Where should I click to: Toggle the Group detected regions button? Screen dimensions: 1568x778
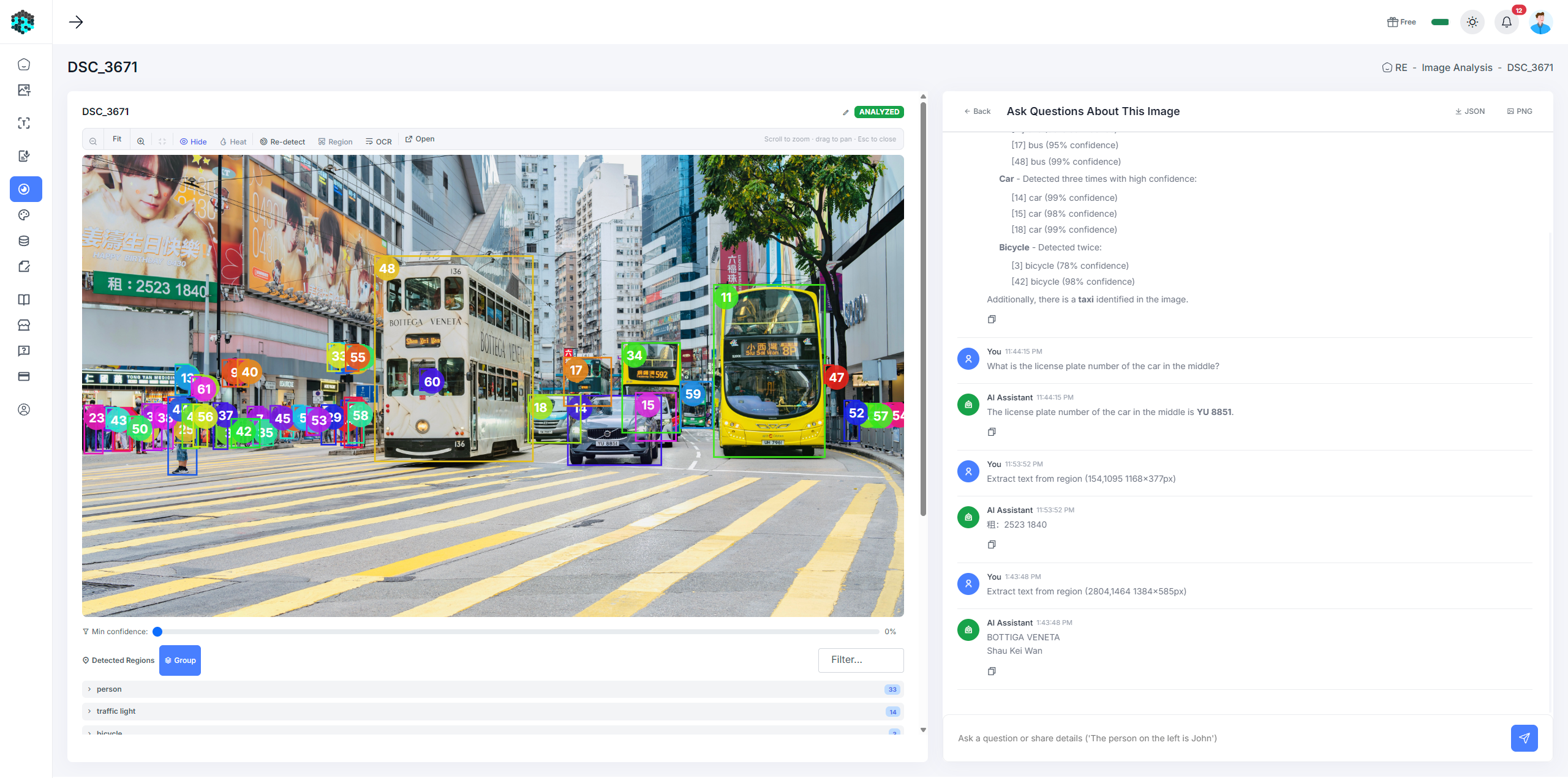(x=180, y=660)
